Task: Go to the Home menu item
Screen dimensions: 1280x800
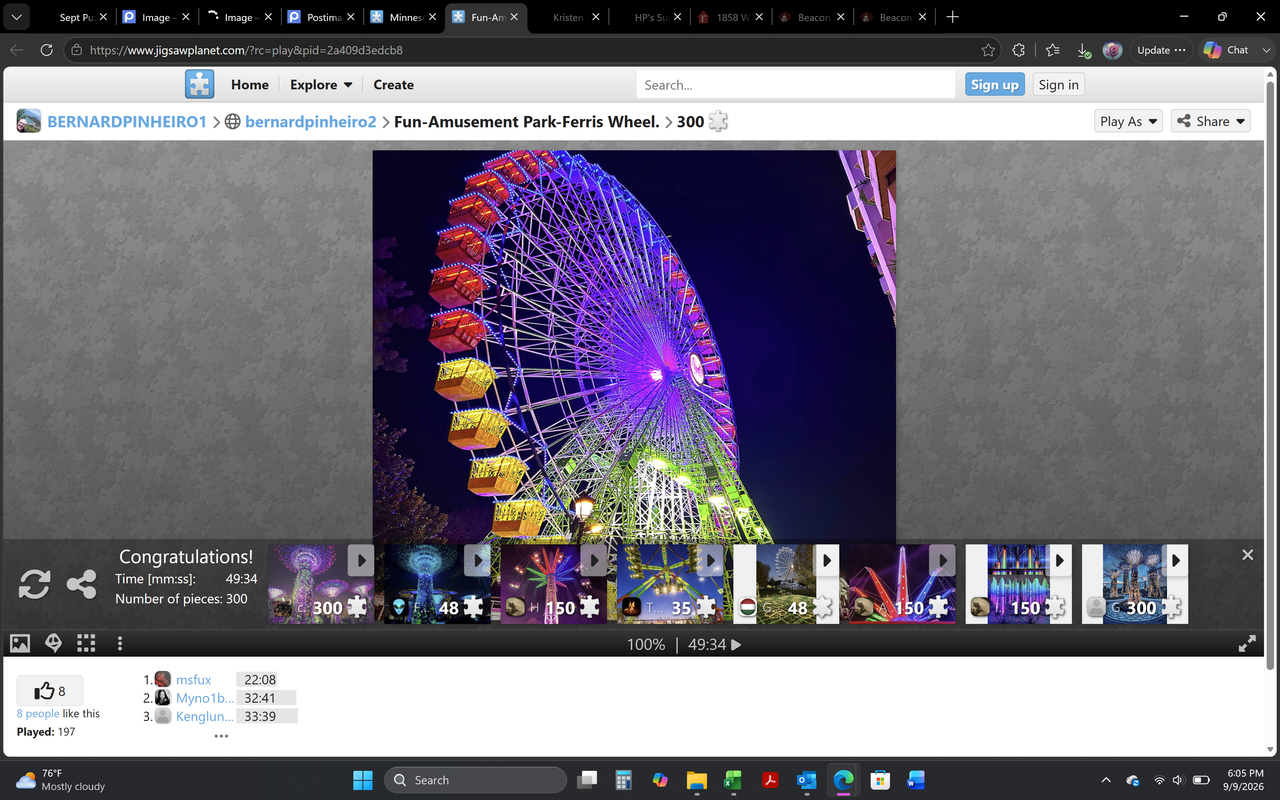Action: tap(250, 85)
